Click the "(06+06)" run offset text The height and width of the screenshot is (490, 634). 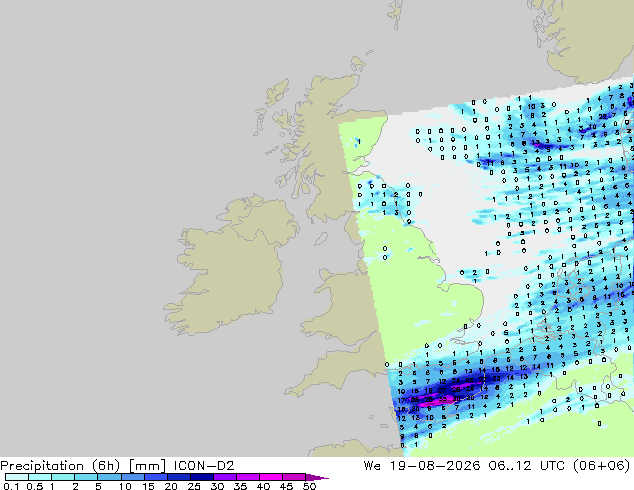601,466
